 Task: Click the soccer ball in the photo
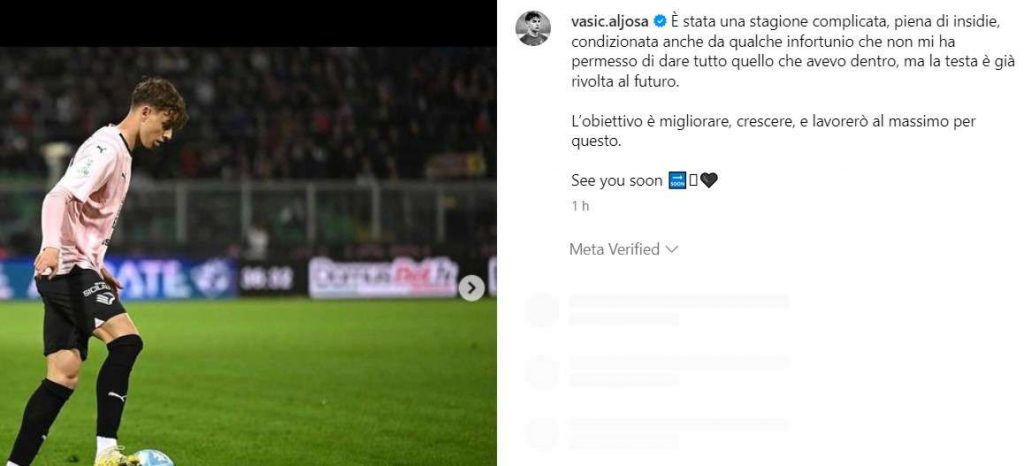153,458
